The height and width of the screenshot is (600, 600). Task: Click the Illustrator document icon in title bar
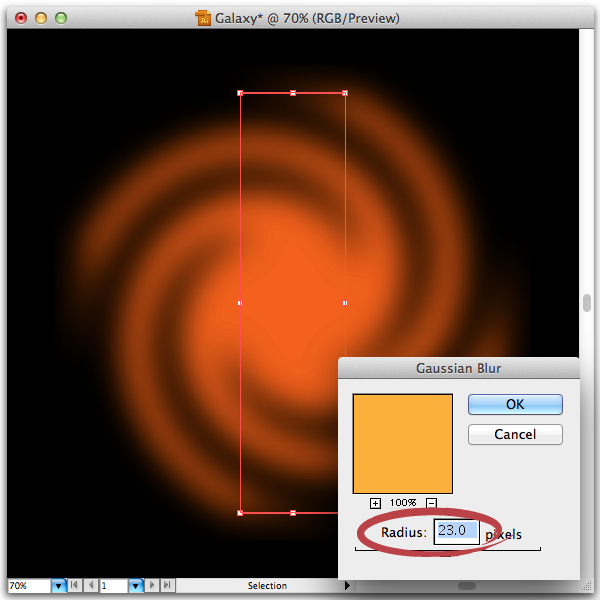[203, 18]
